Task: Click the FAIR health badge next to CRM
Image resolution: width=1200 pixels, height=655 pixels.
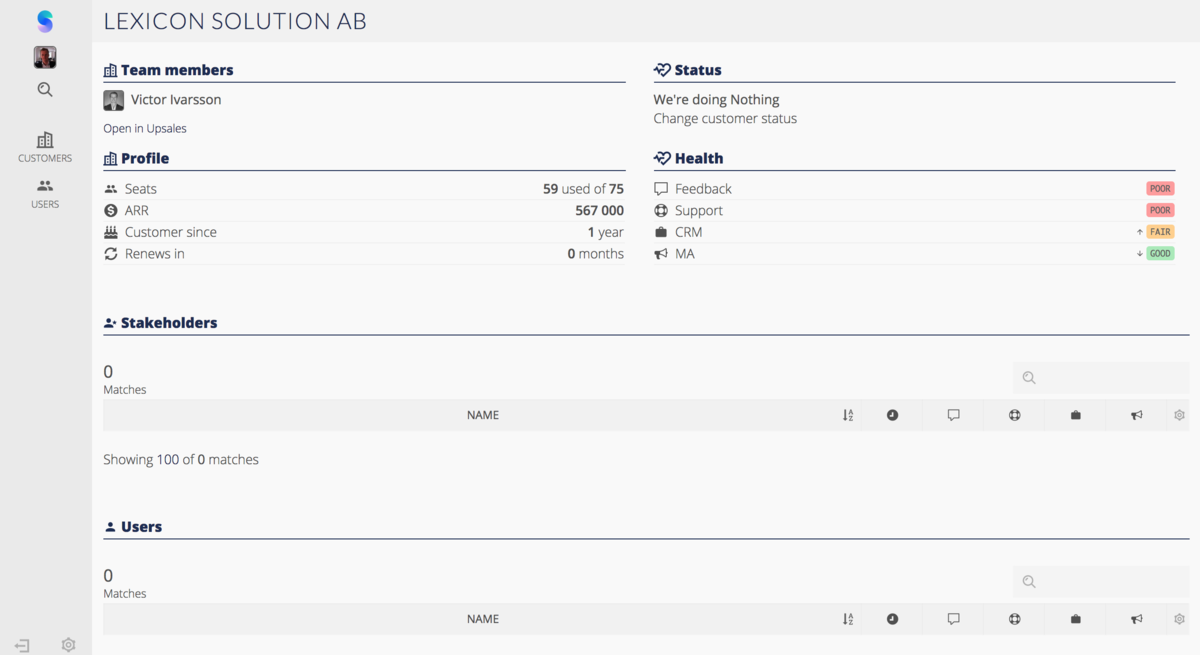Action: point(1160,231)
